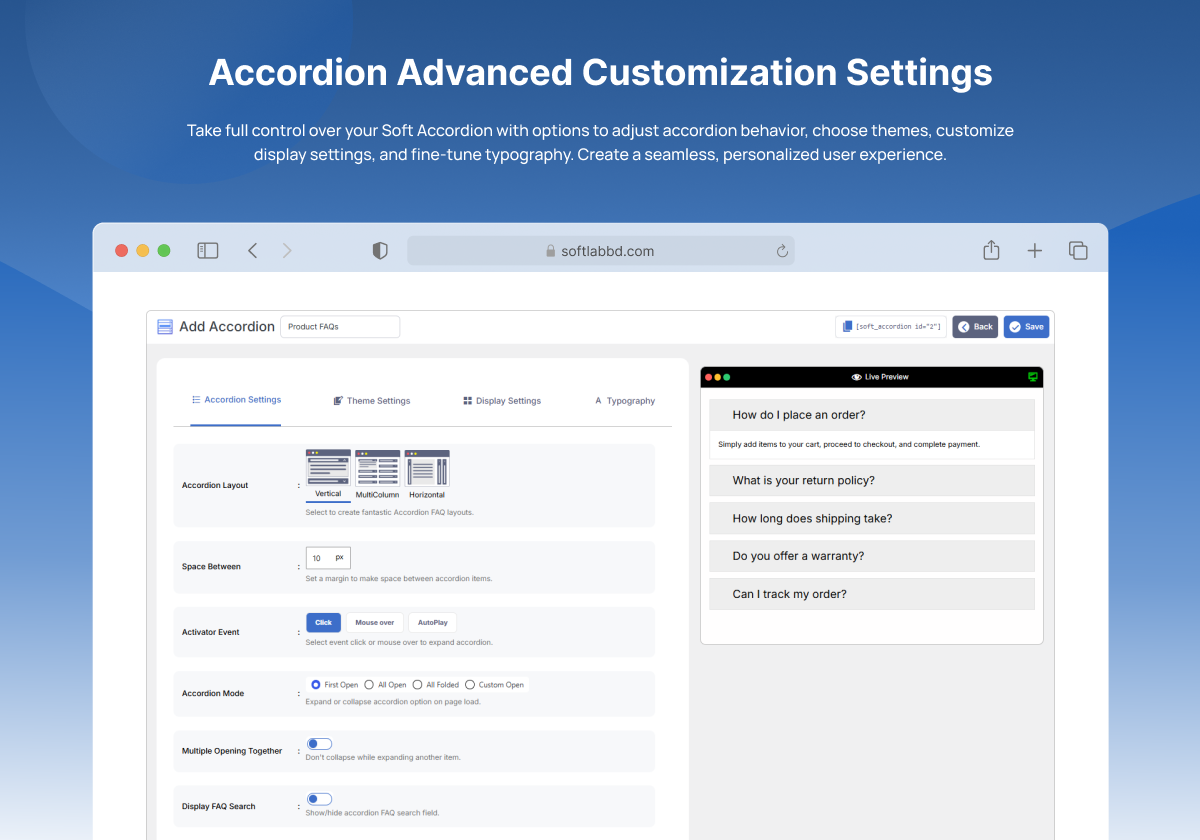Choose the Mouse over activator event
The height and width of the screenshot is (840, 1200).
pyautogui.click(x=375, y=623)
